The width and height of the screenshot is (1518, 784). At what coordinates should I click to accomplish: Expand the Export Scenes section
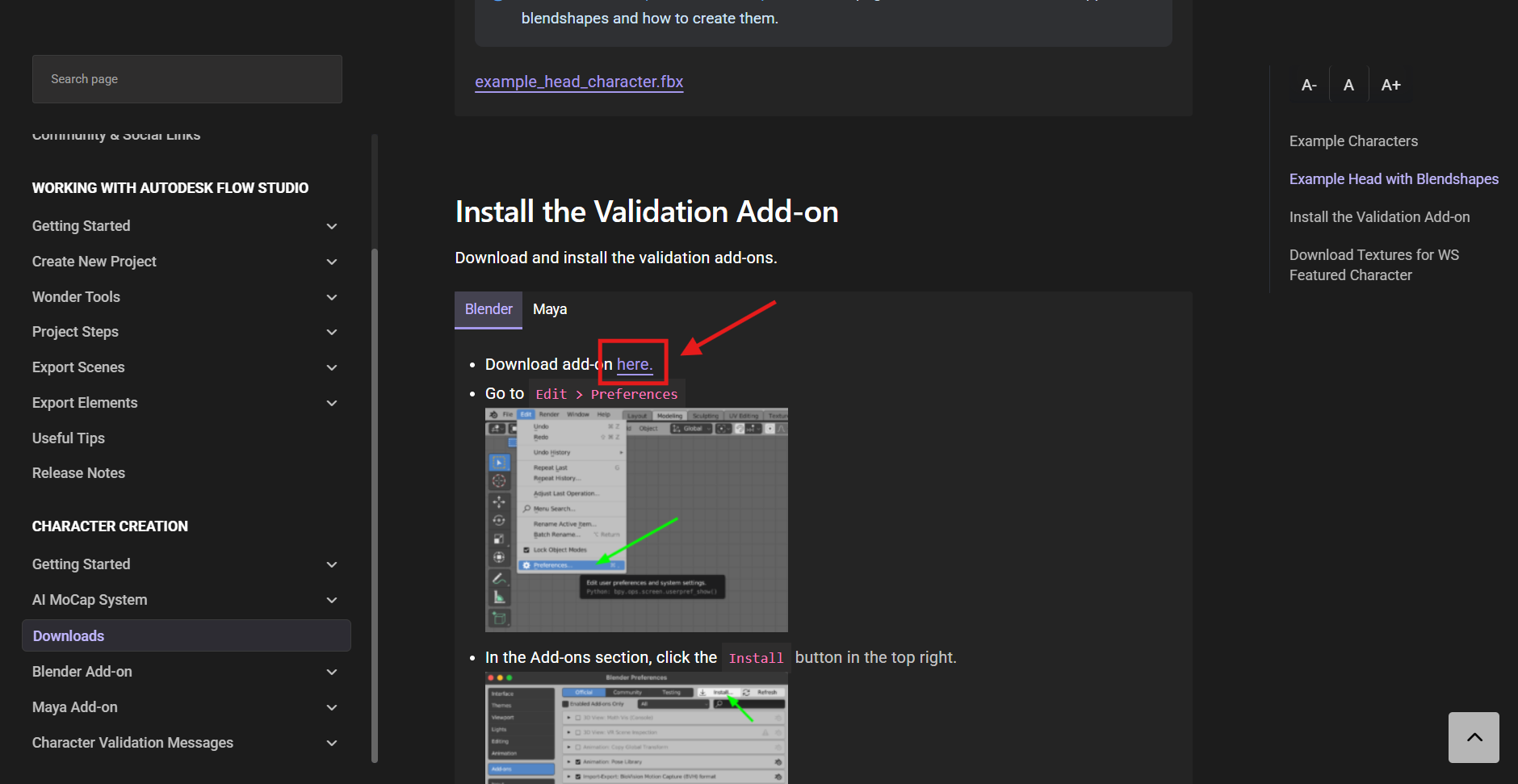tap(331, 367)
